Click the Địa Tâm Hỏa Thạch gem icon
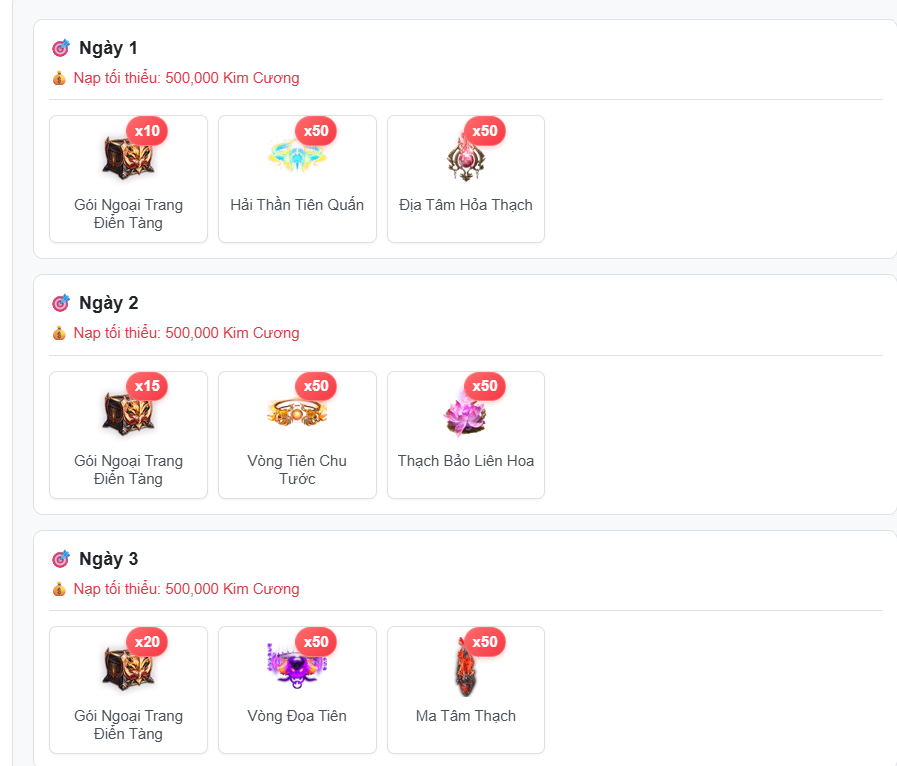 click(x=466, y=158)
